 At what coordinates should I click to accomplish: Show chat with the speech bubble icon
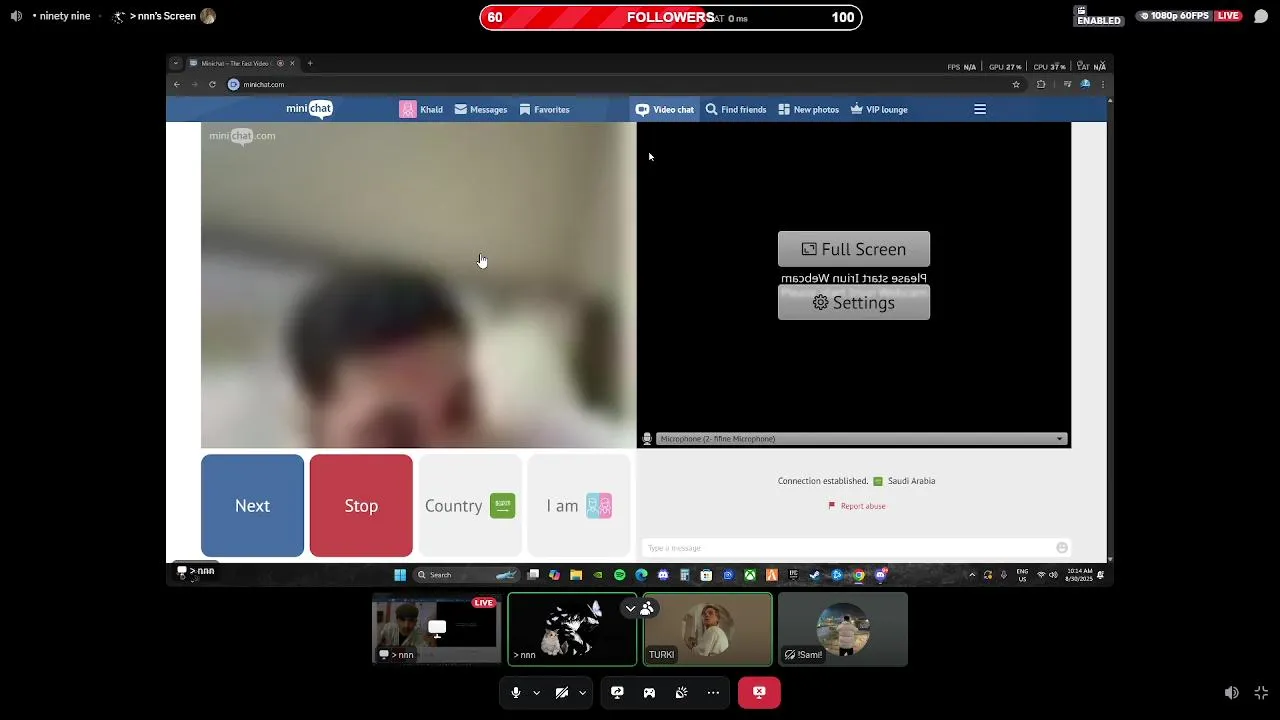(x=1261, y=16)
